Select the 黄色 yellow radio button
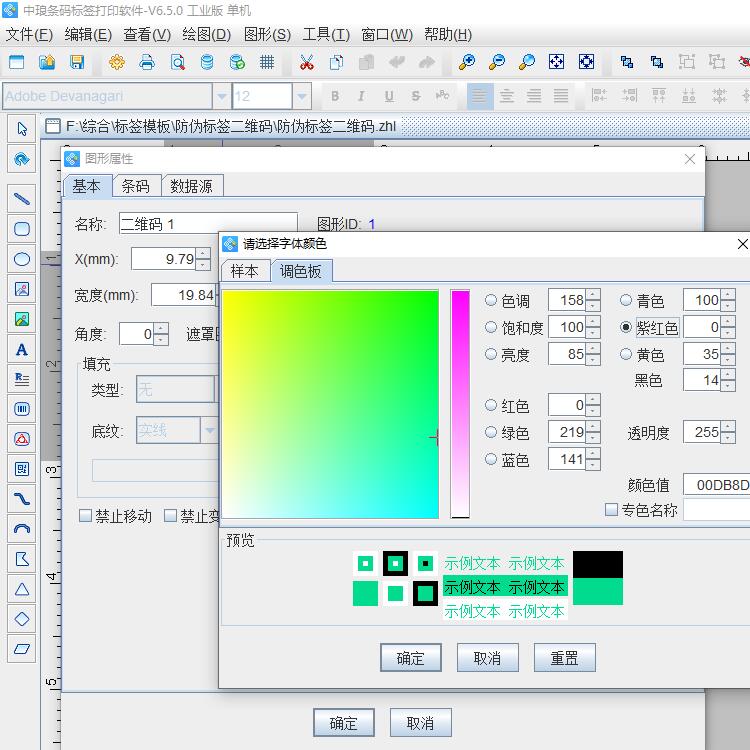This screenshot has width=750, height=750. point(626,354)
